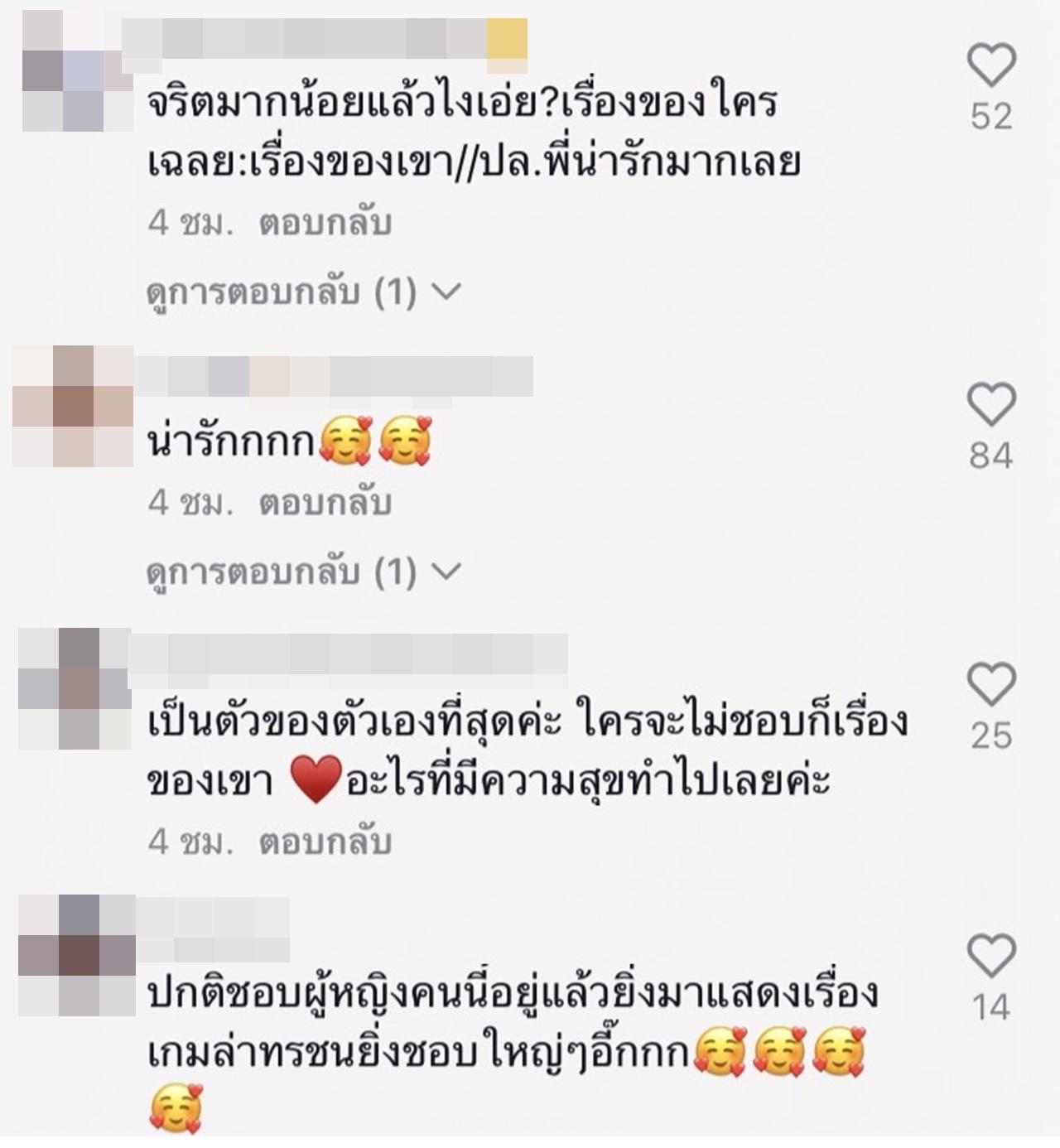Viewport: 1060px width, 1148px height.
Task: Click chevron beside second ดูการตอบกลับ (1)
Action: [446, 572]
